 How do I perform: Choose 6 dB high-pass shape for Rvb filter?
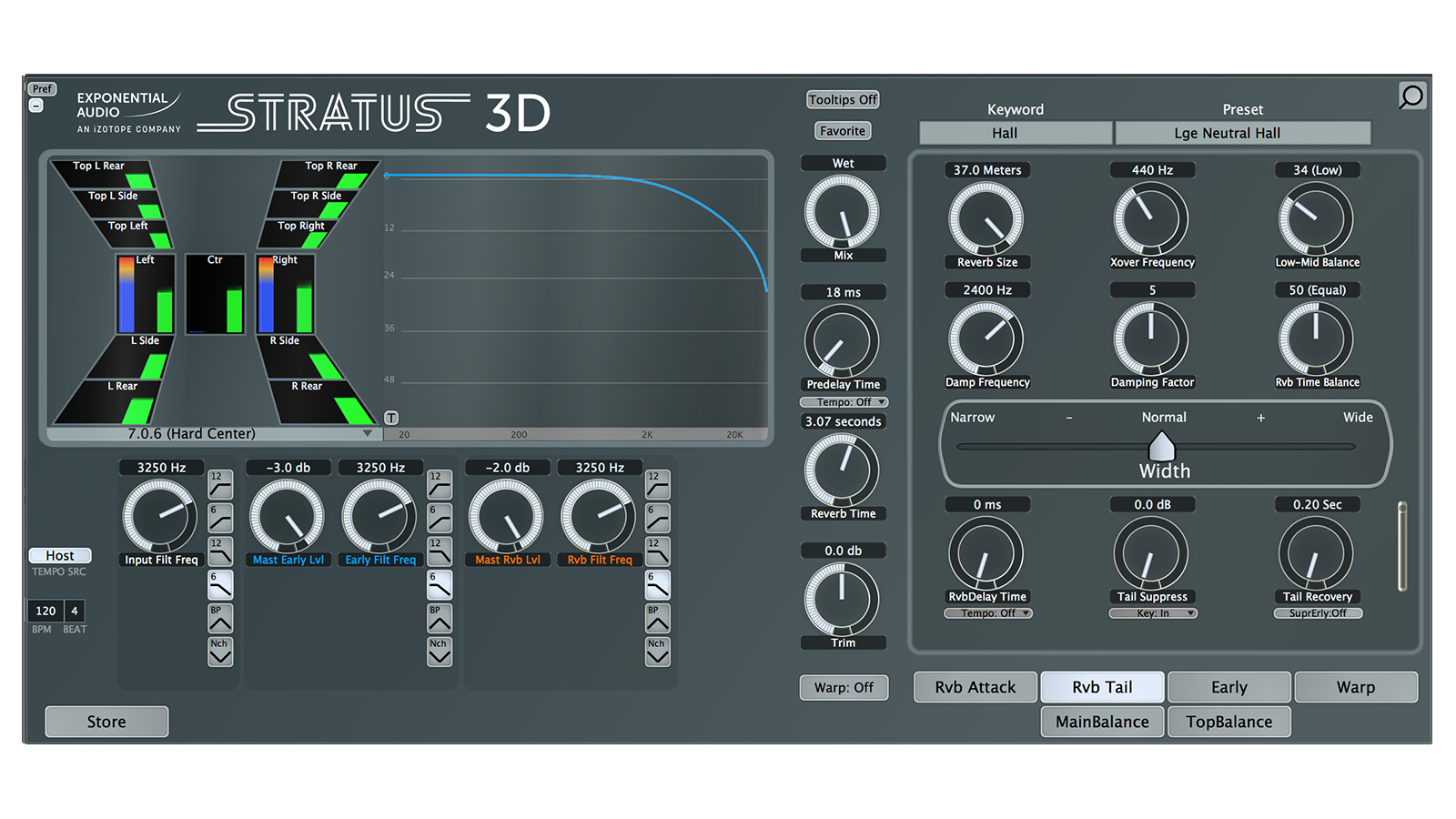(657, 519)
